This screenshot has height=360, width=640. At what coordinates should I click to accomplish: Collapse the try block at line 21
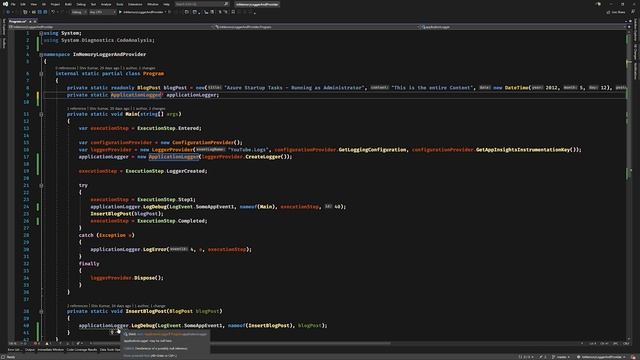click(41, 185)
